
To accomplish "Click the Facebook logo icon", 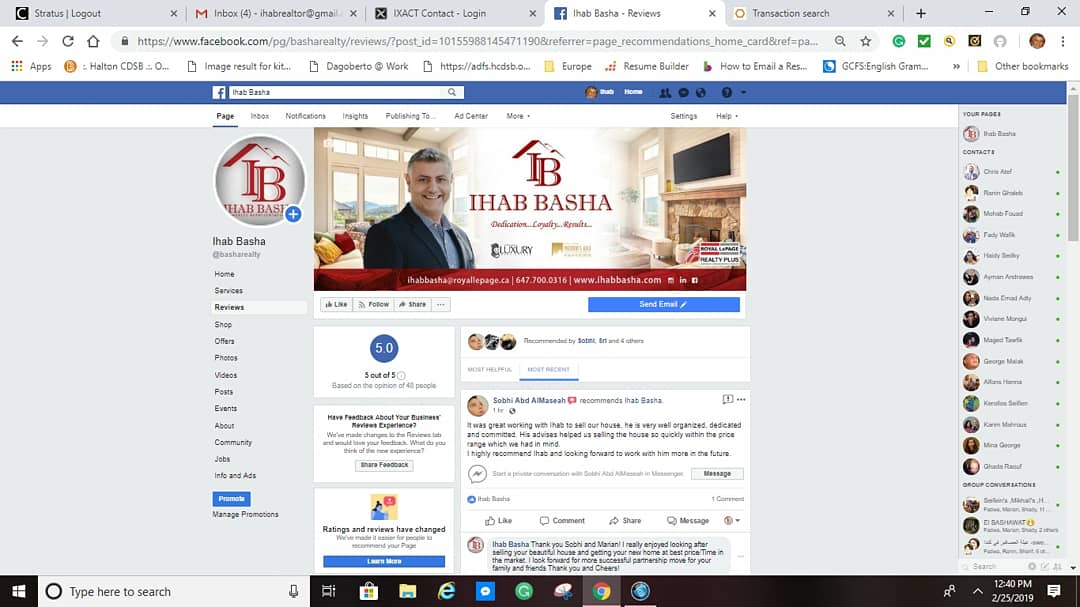I will tap(219, 92).
